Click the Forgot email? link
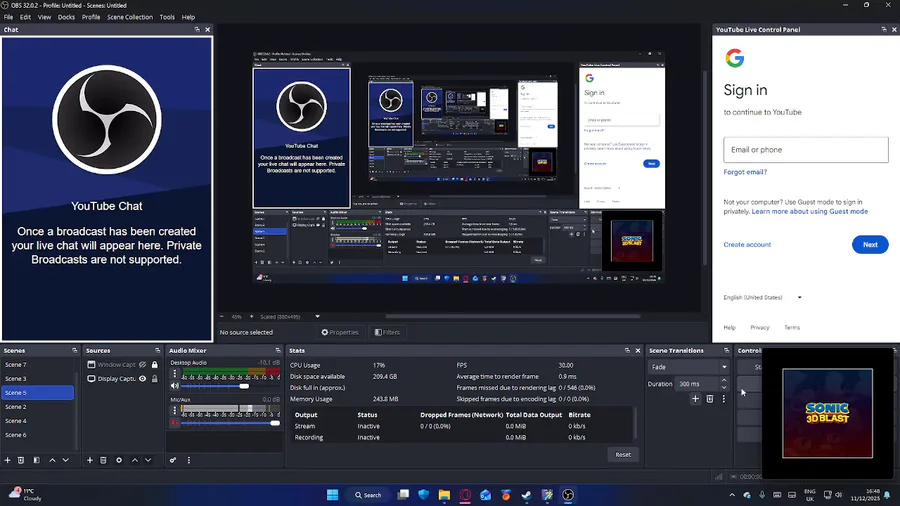 (745, 172)
